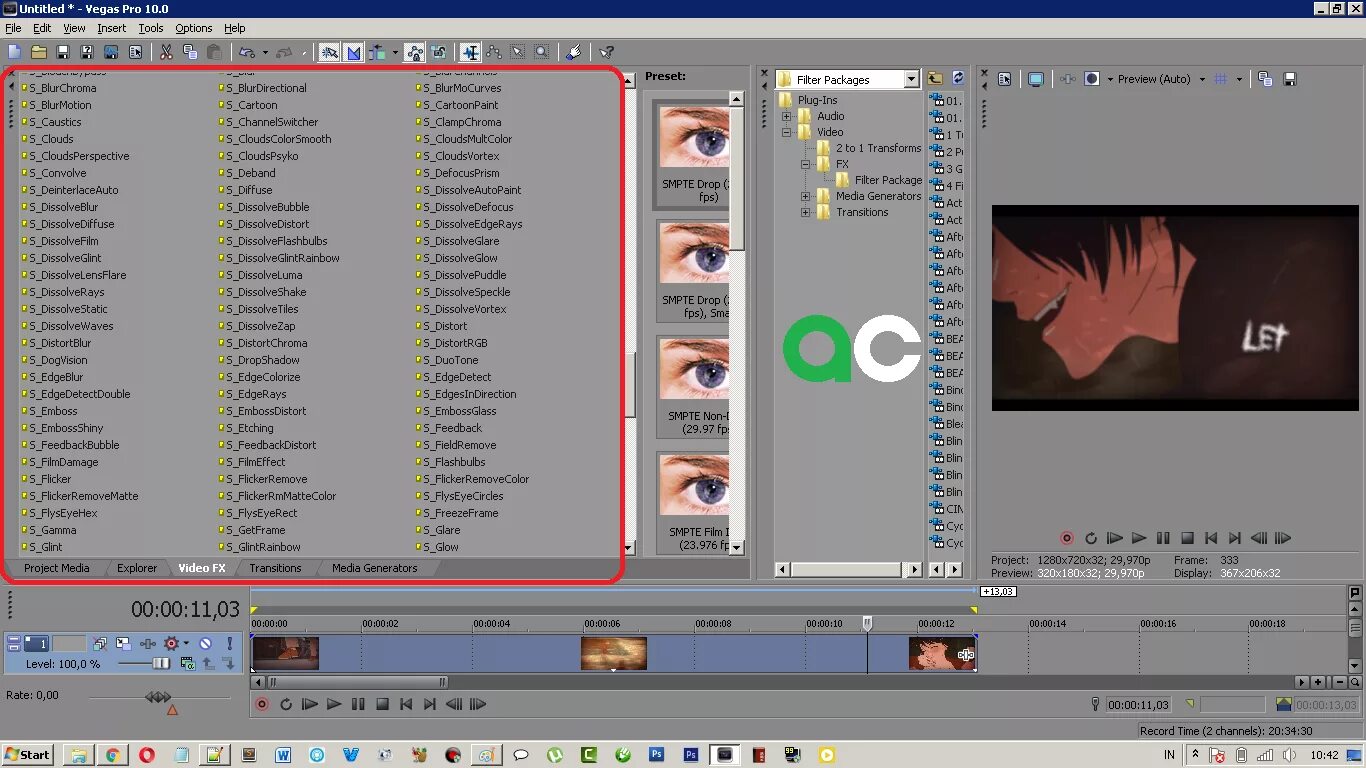
Task: Toggle loop playback in timeline transport
Action: click(286, 704)
